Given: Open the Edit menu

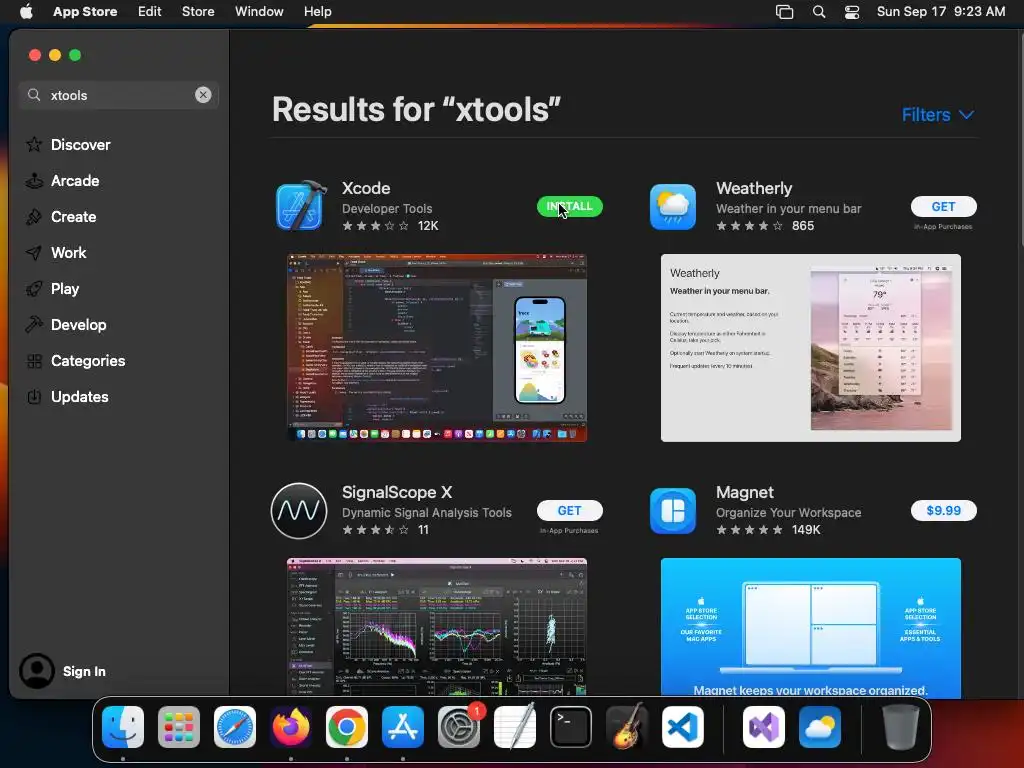Looking at the screenshot, I should coord(150,12).
